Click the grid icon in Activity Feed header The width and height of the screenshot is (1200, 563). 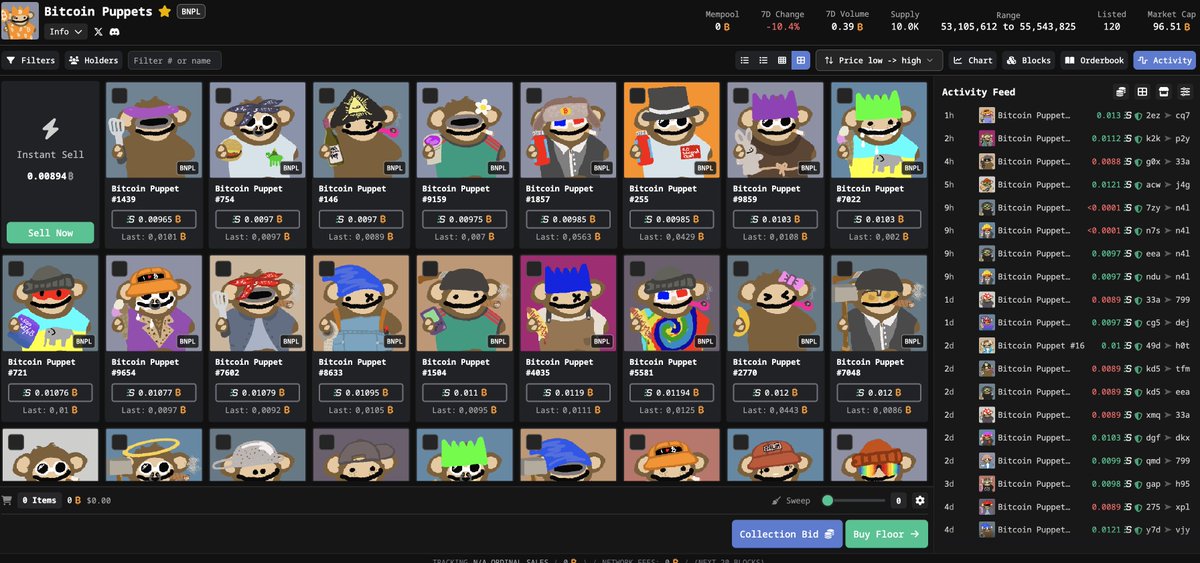(1142, 92)
